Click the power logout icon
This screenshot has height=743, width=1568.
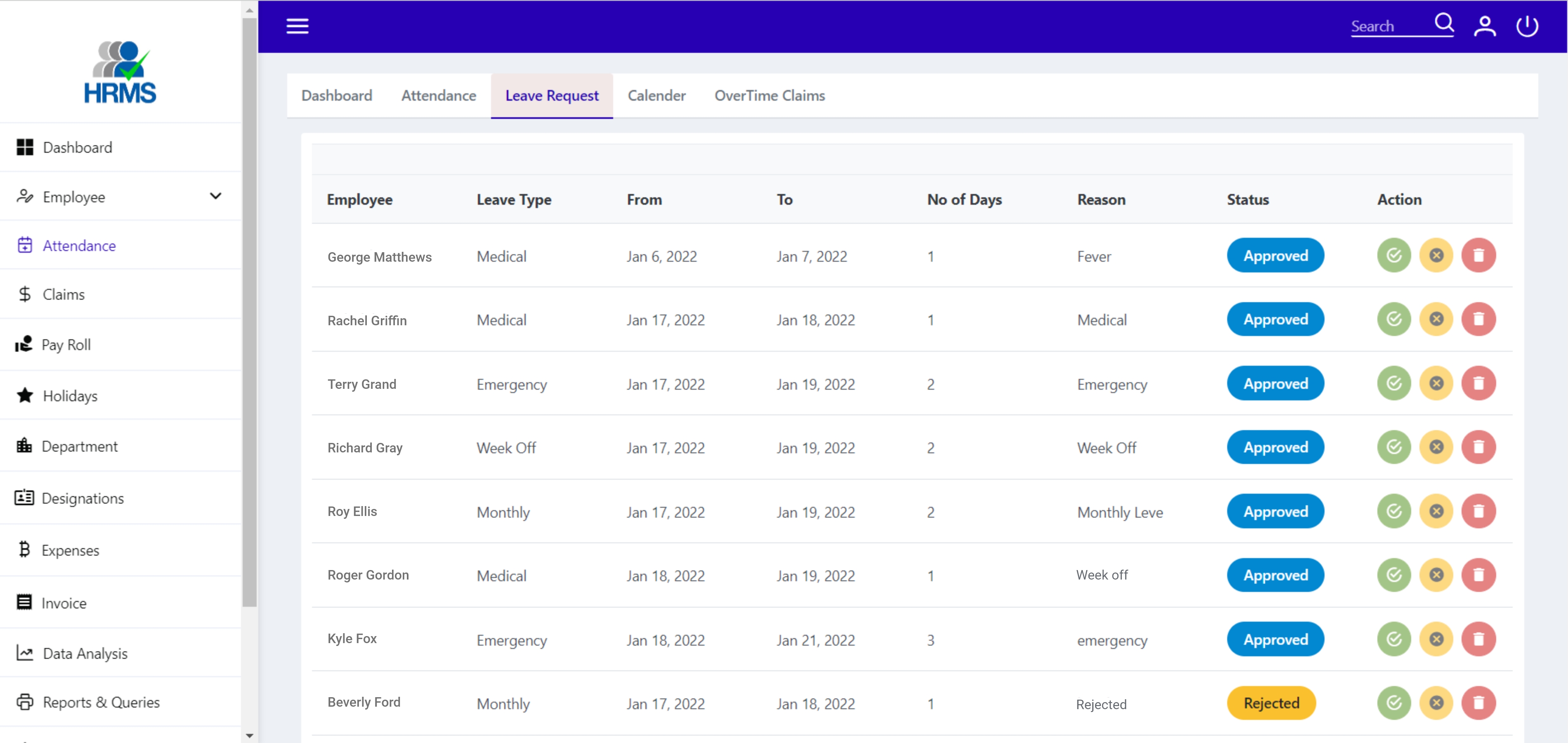tap(1527, 26)
